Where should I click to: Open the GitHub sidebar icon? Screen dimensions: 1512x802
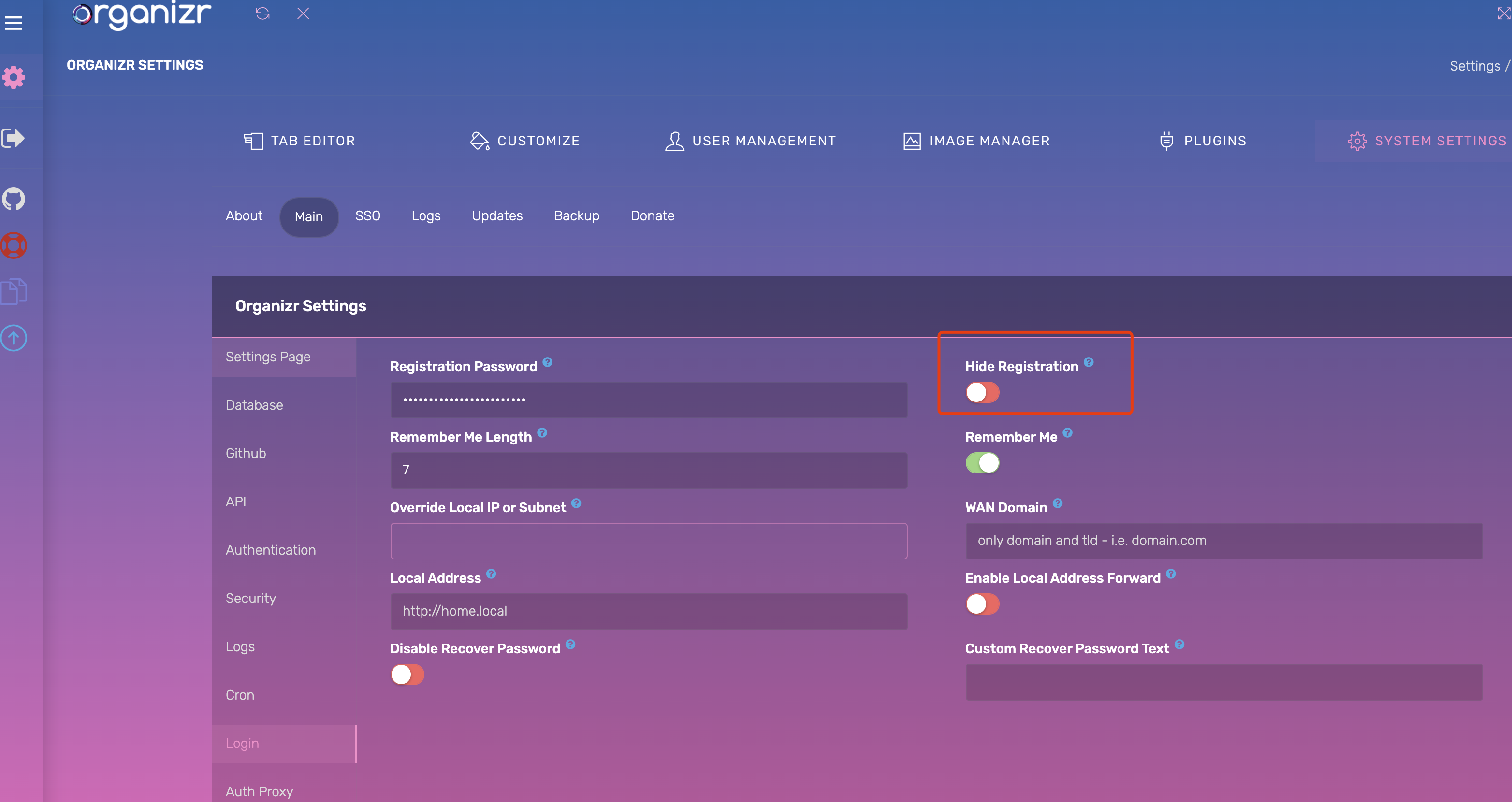(x=14, y=199)
